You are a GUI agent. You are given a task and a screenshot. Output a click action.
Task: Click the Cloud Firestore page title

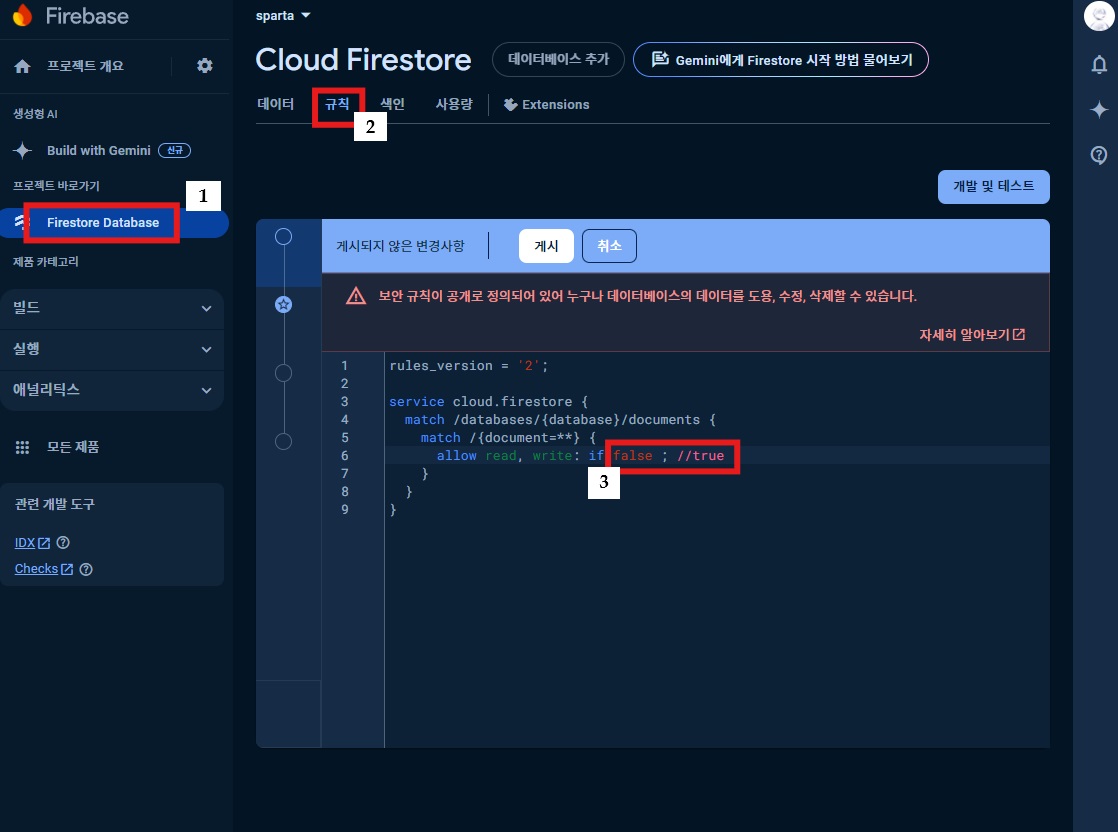click(363, 60)
